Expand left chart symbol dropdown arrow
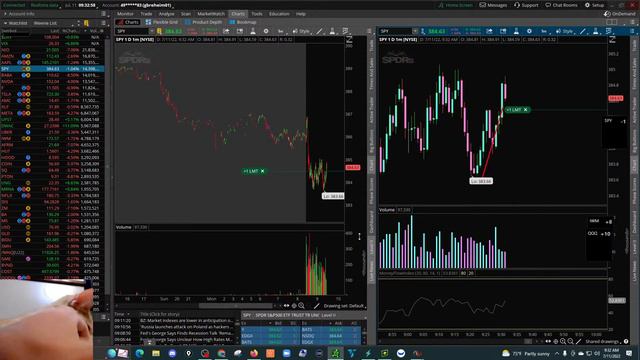 [x=151, y=31]
